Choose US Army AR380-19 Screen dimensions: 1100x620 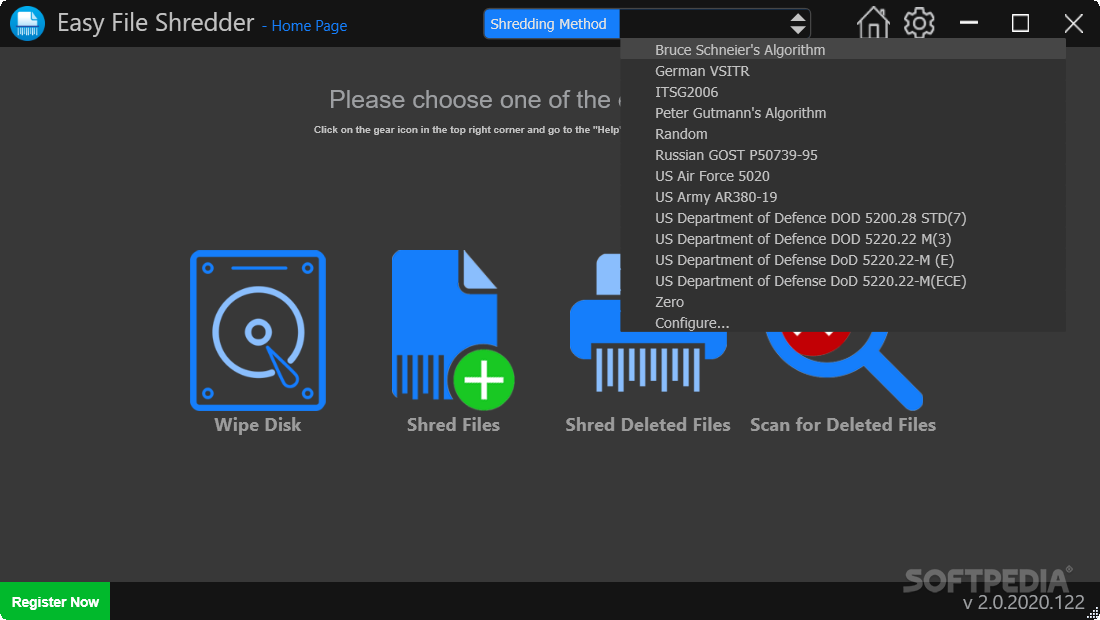(843, 197)
